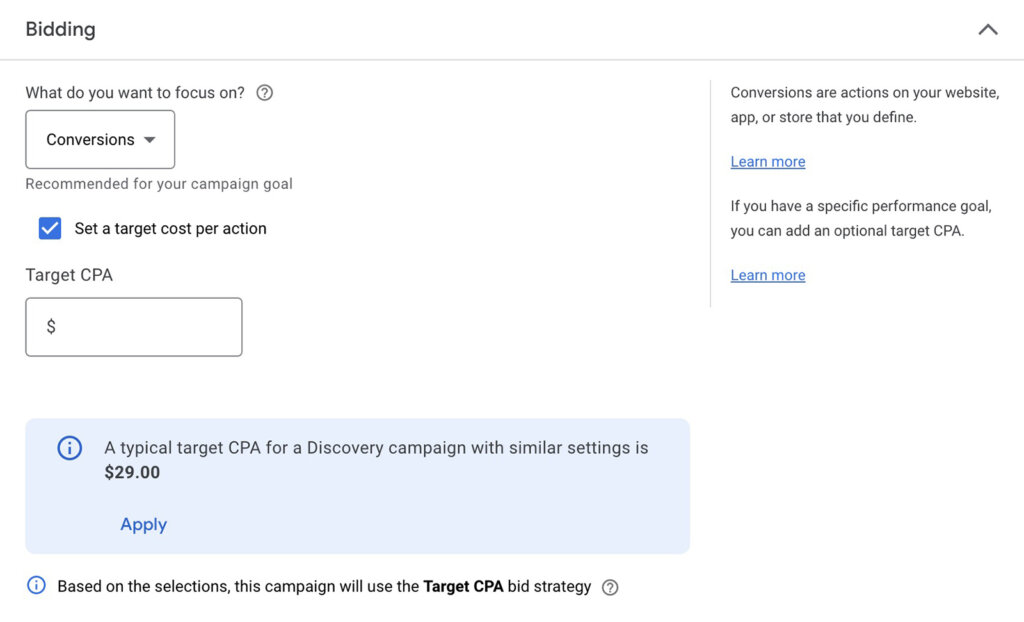
Task: Open the help tooltip for Target CPA bid strategy
Action: tap(610, 586)
